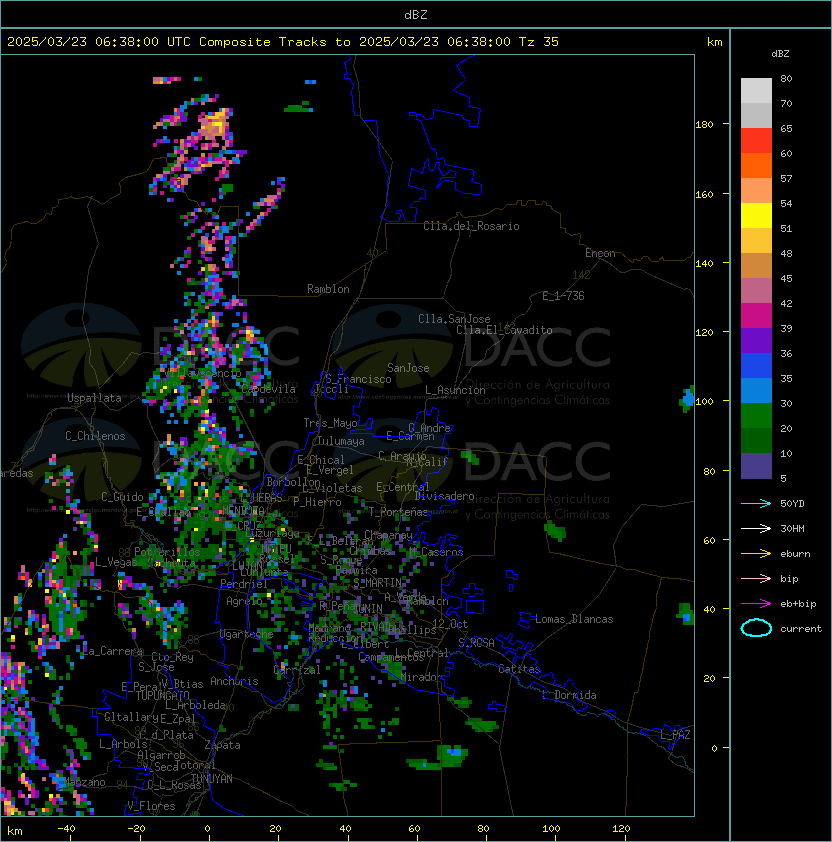Click the '30HM' legend label

792,528
